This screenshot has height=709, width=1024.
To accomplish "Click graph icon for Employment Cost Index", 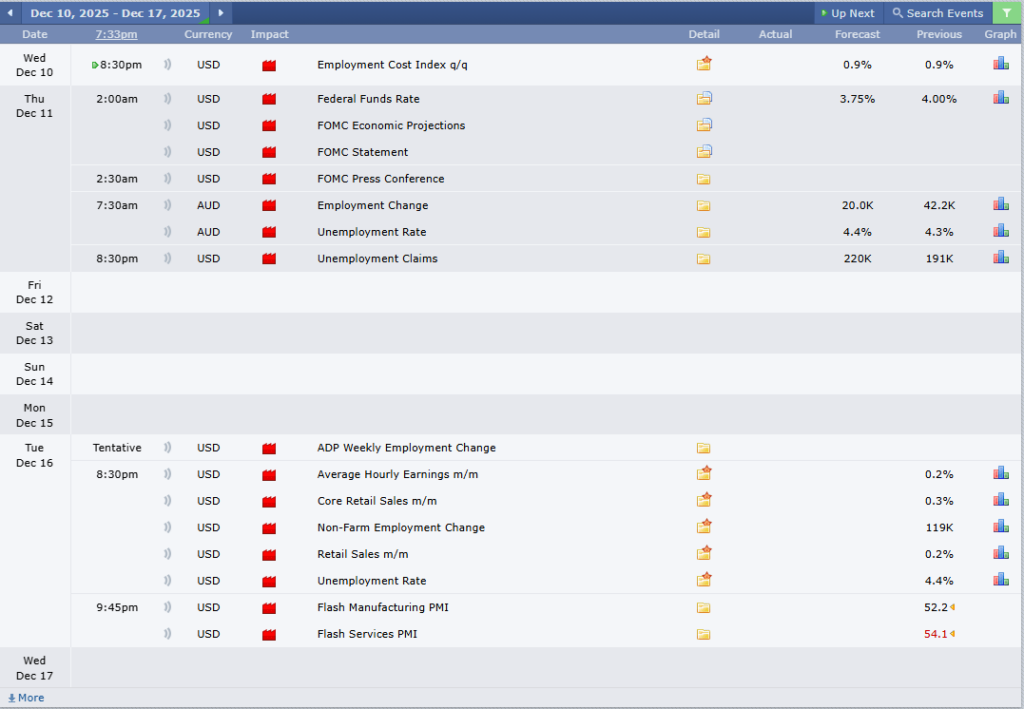I will click(1000, 64).
